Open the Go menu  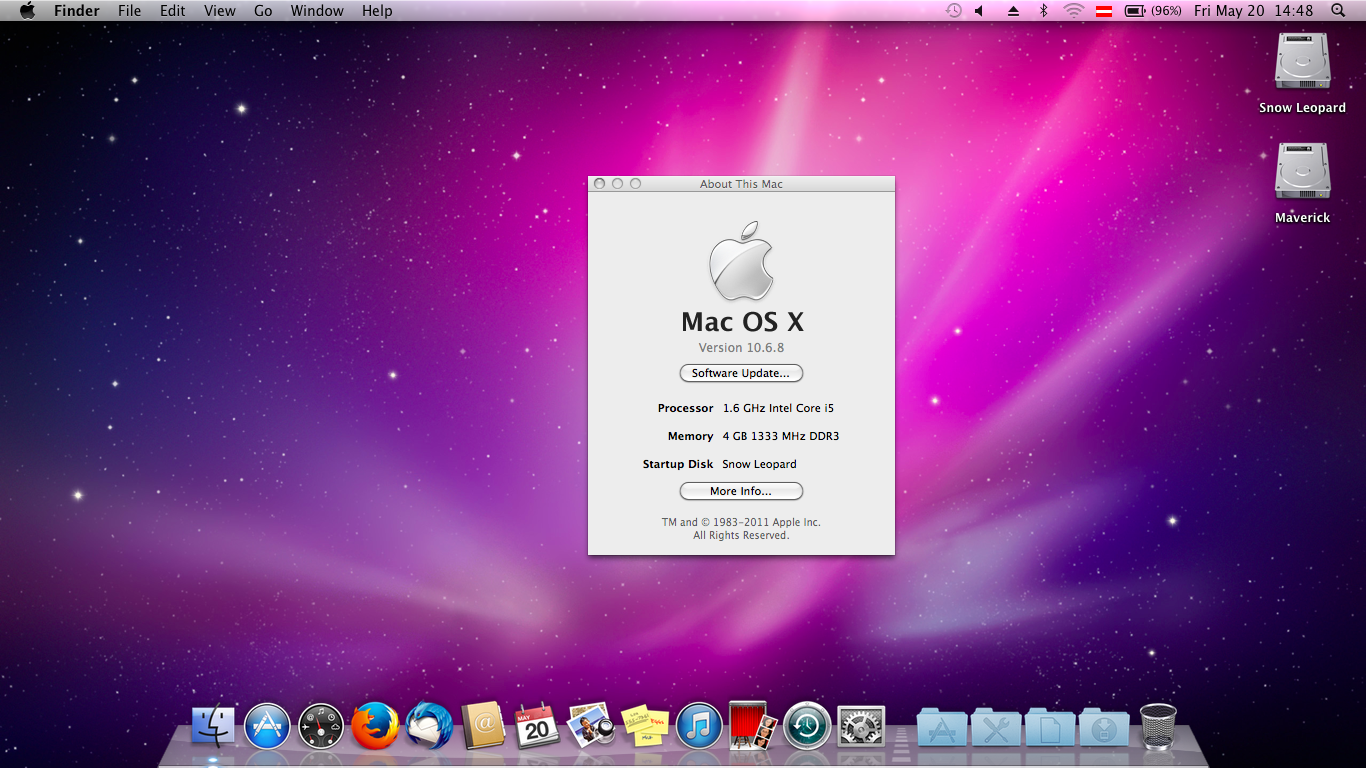tap(263, 10)
